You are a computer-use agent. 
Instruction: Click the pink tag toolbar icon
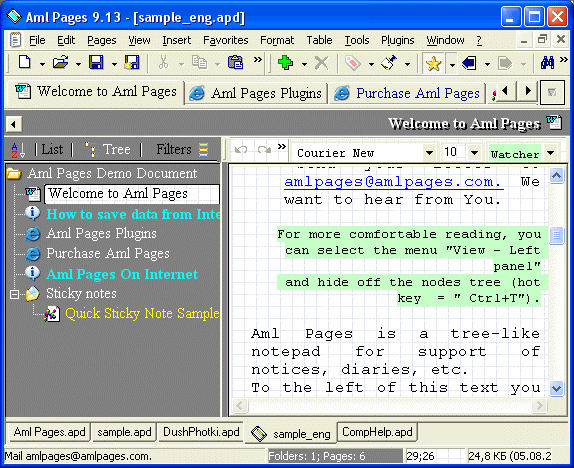click(353, 63)
